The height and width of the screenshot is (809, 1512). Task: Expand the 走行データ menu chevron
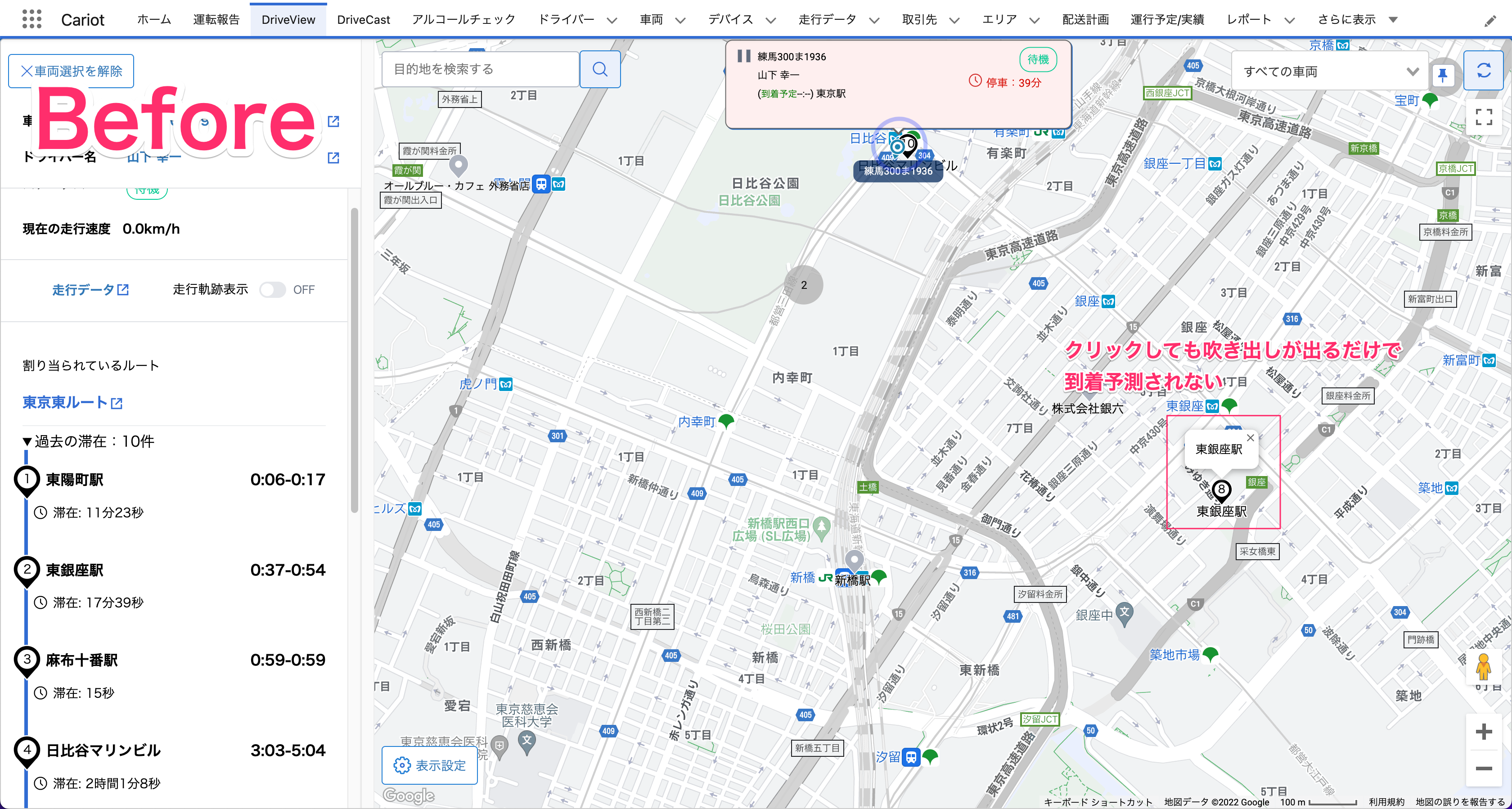[874, 21]
